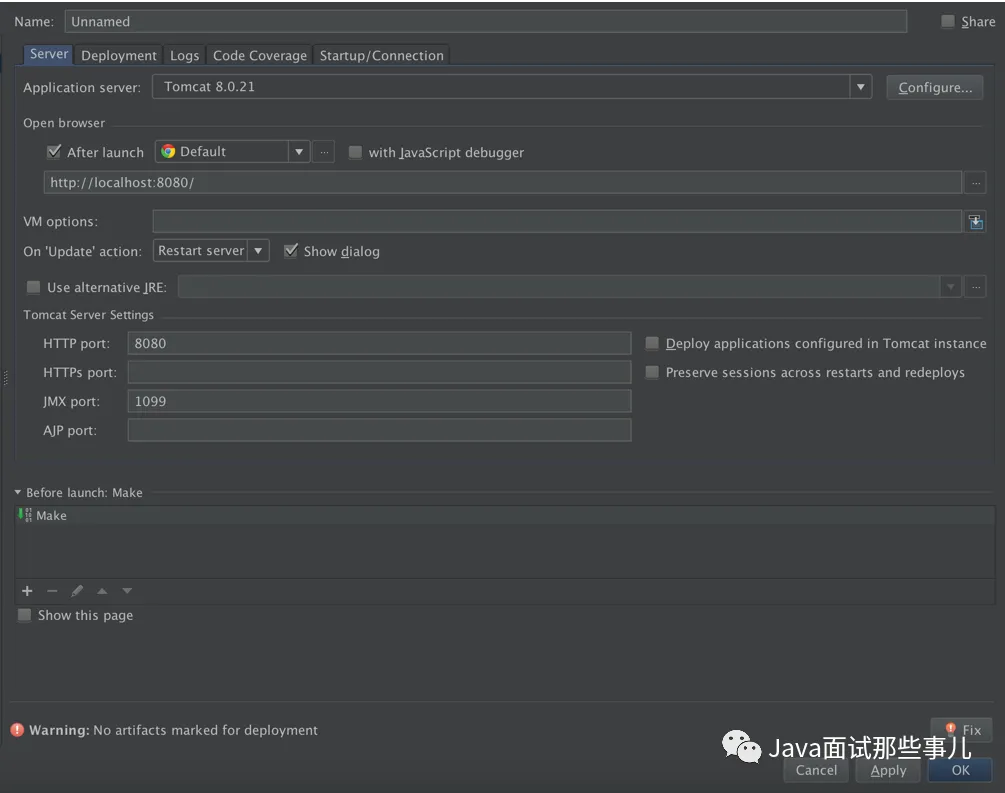The height and width of the screenshot is (793, 1005).
Task: Remove selected before-launch task with minus icon
Action: click(52, 591)
